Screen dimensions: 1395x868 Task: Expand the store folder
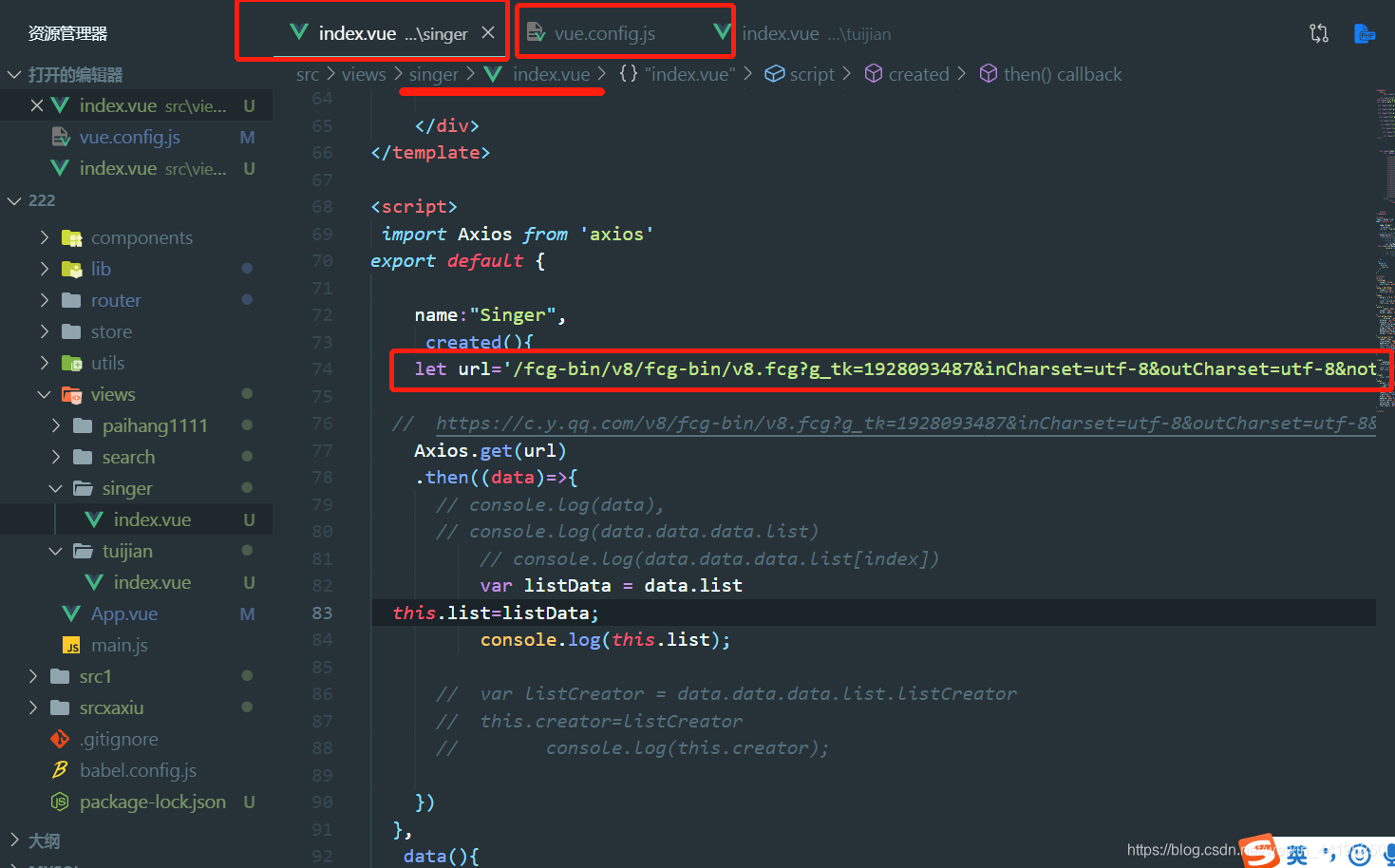[45, 331]
